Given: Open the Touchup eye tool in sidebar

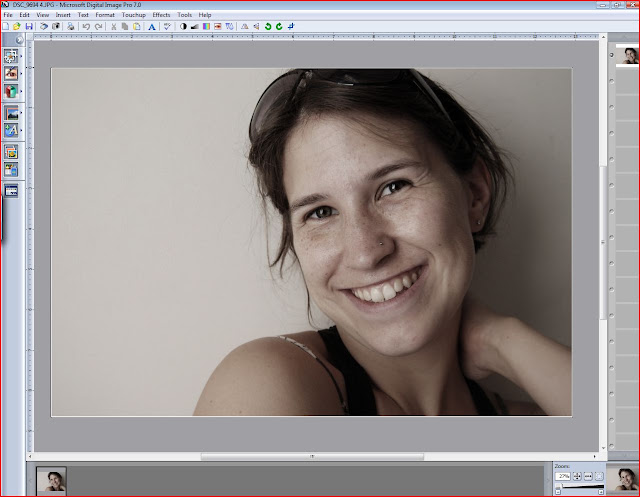Looking at the screenshot, I should pos(11,73).
